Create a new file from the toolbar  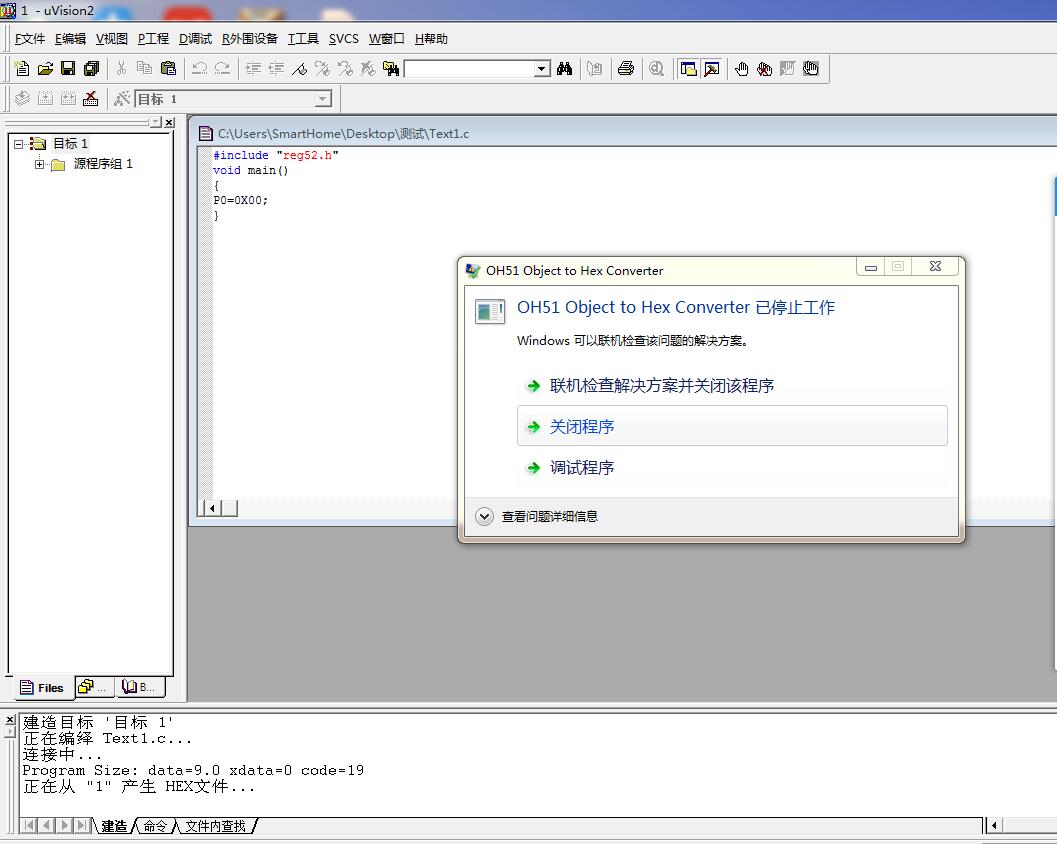[22, 68]
